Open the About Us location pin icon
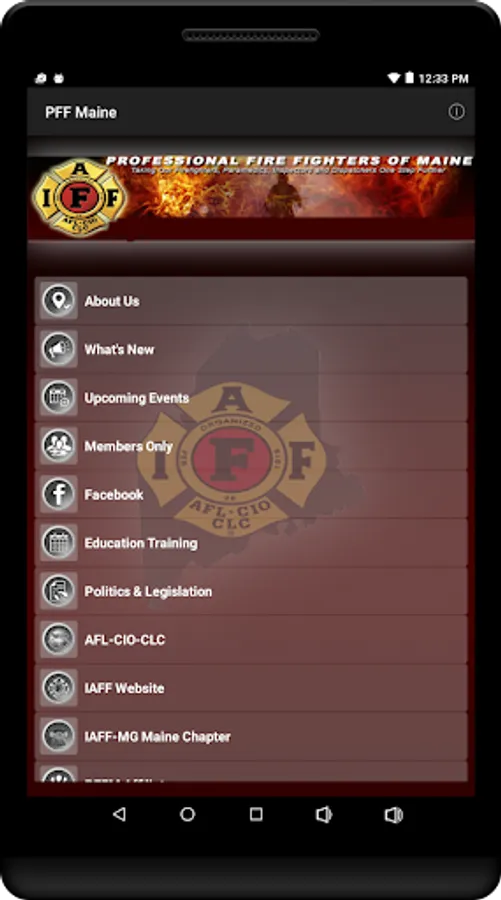501x900 pixels. tap(59, 300)
